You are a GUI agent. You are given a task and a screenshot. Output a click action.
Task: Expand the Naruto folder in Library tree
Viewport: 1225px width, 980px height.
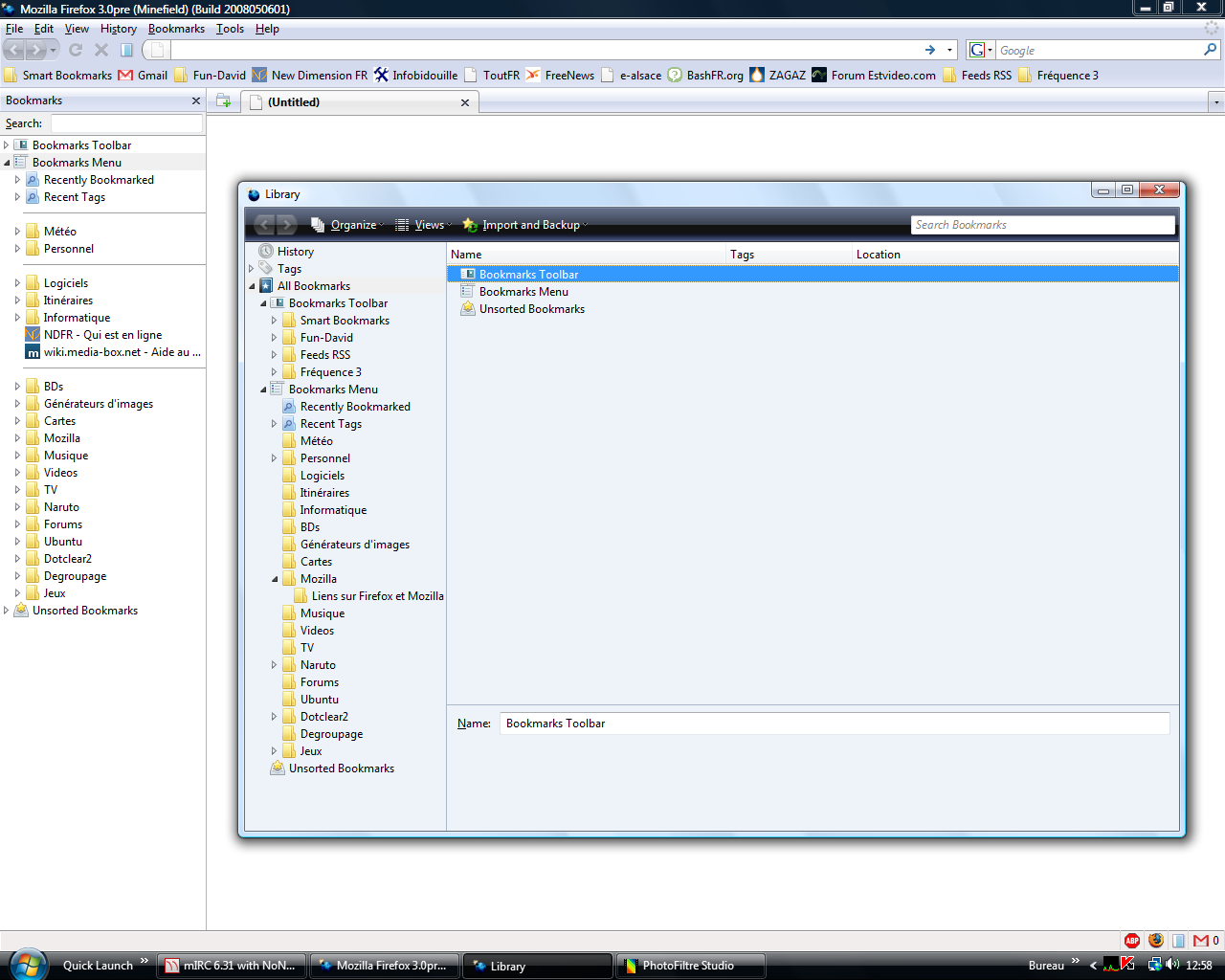point(274,665)
